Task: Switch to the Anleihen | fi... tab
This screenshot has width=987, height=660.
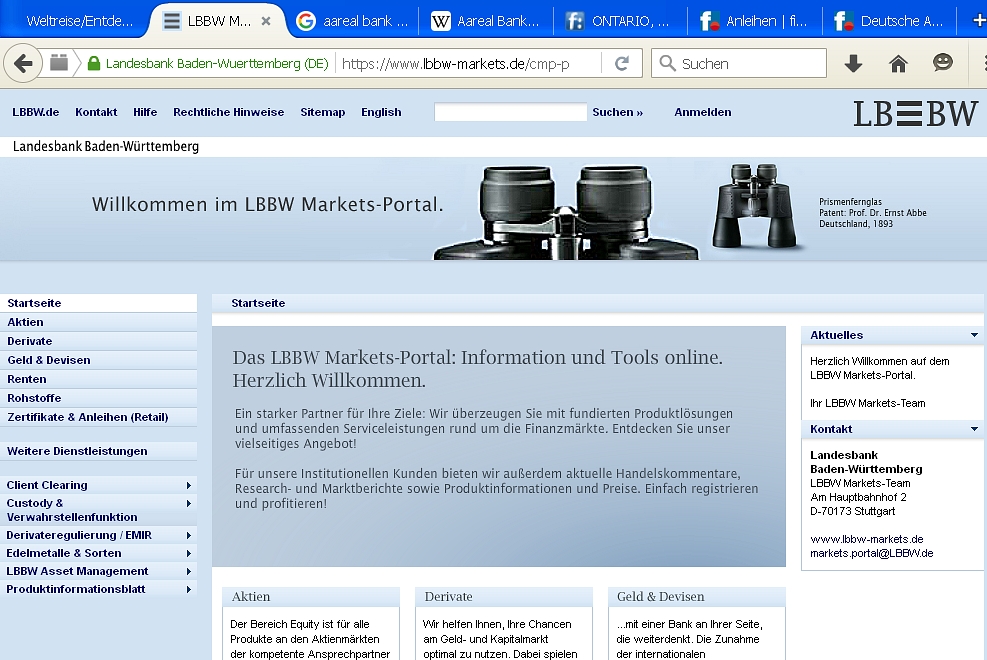Action: tap(755, 21)
